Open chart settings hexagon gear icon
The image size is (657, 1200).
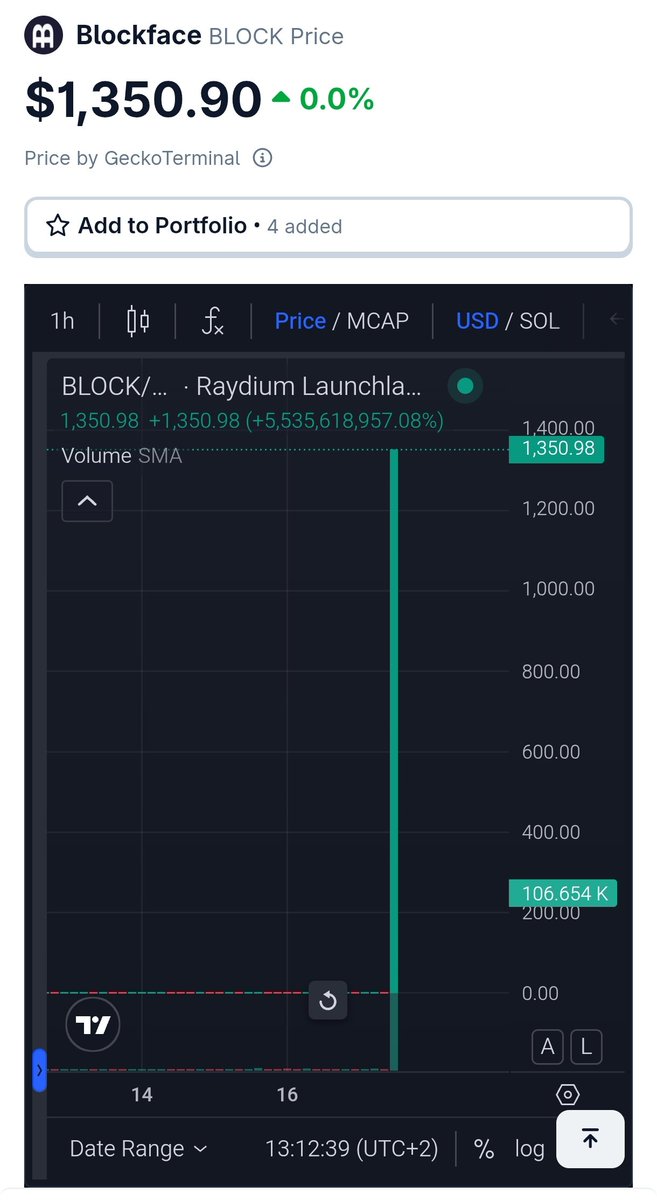tap(567, 1095)
